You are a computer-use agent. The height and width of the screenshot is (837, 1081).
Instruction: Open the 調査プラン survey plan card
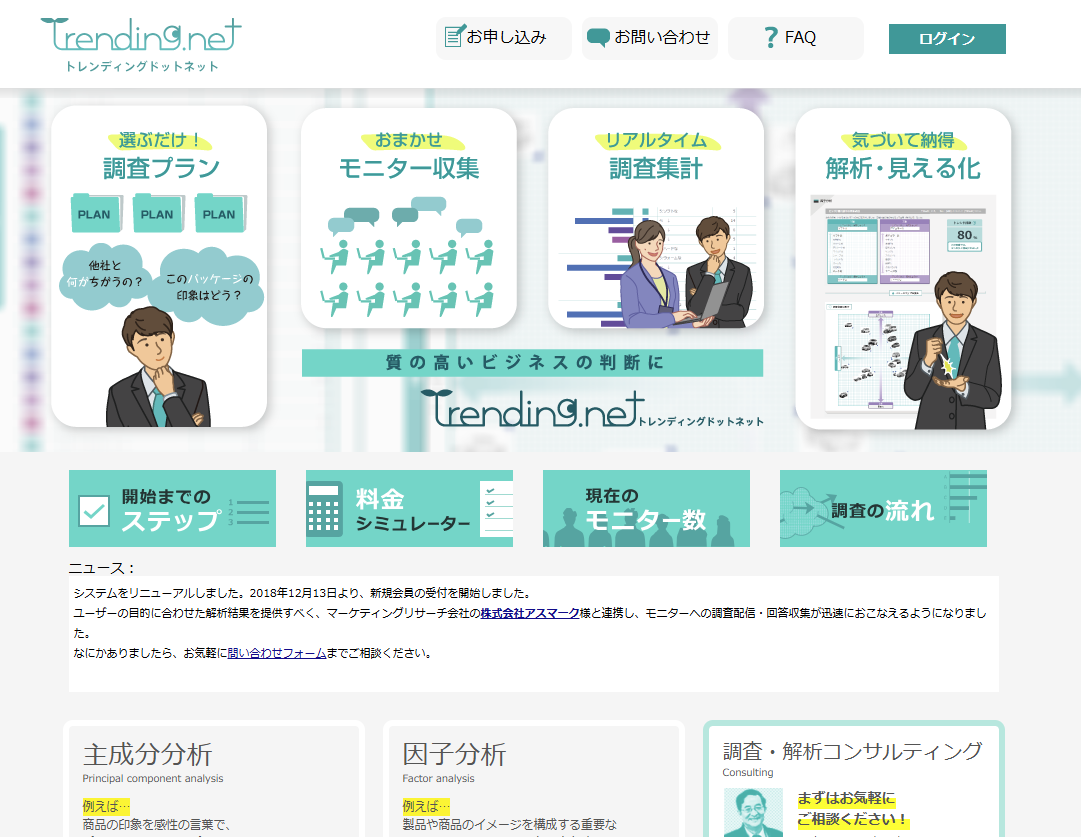(x=159, y=267)
